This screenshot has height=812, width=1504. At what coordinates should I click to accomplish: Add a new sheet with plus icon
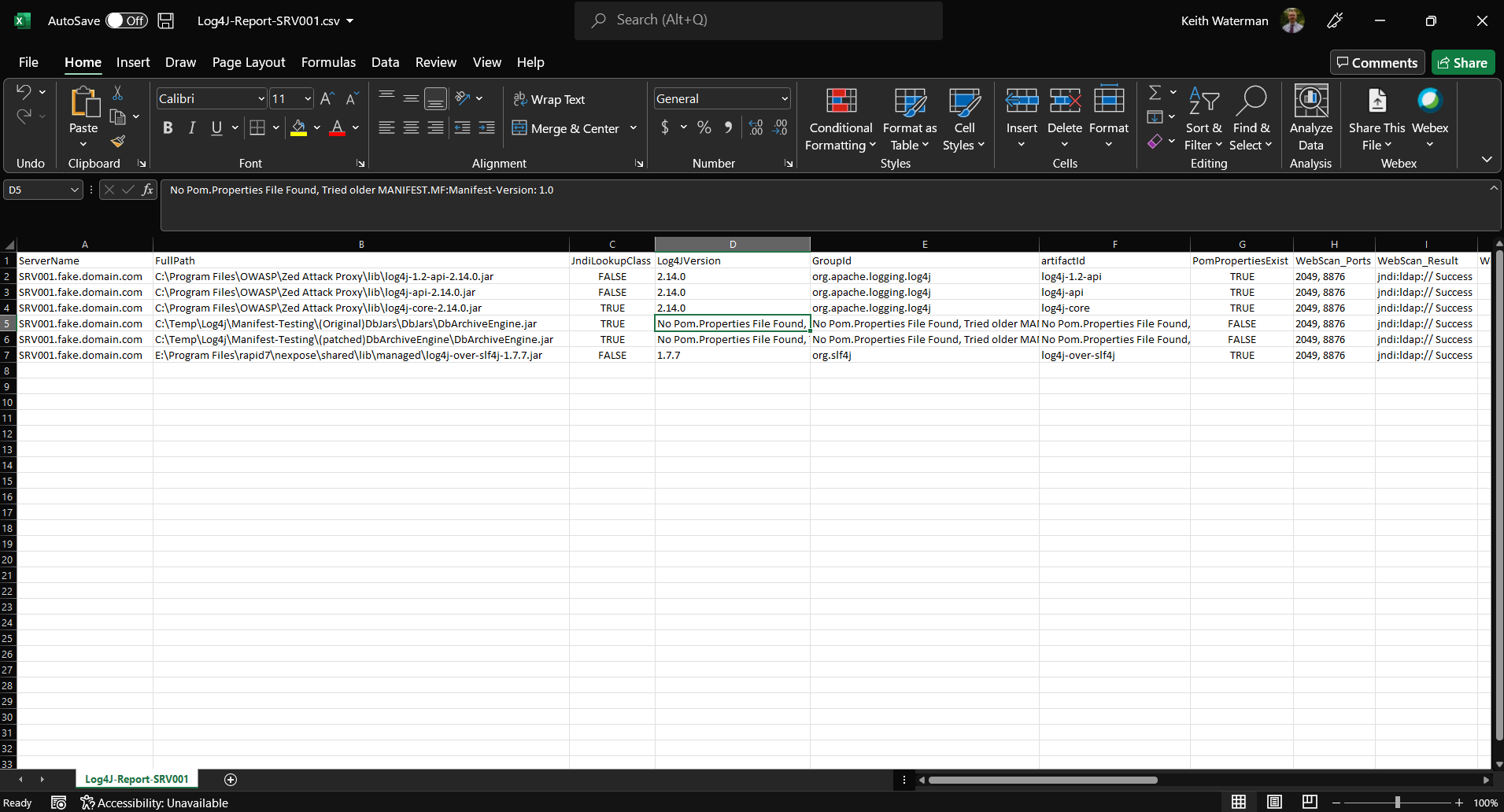[x=231, y=779]
